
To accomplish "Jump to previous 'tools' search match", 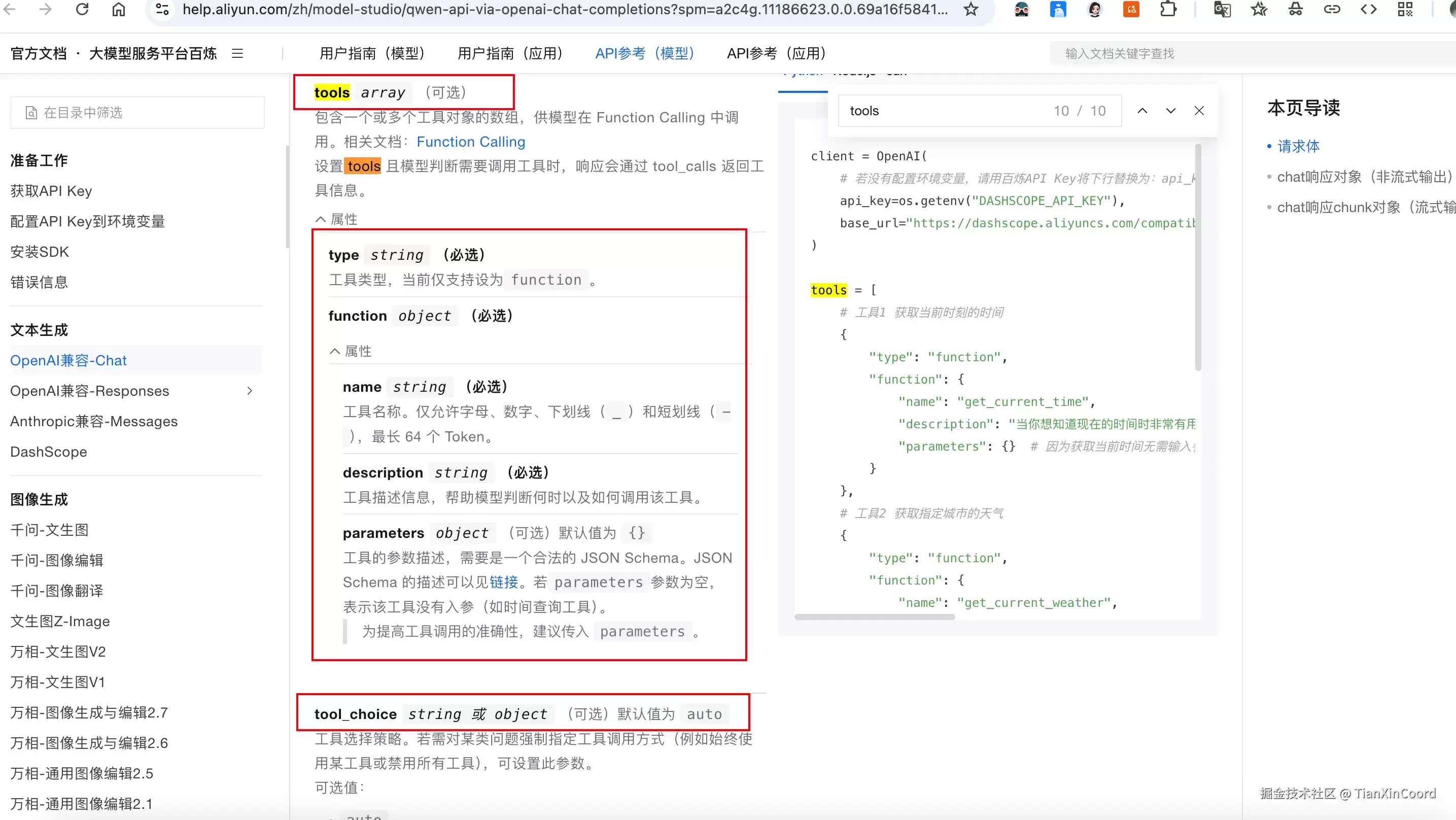I will (x=1142, y=111).
